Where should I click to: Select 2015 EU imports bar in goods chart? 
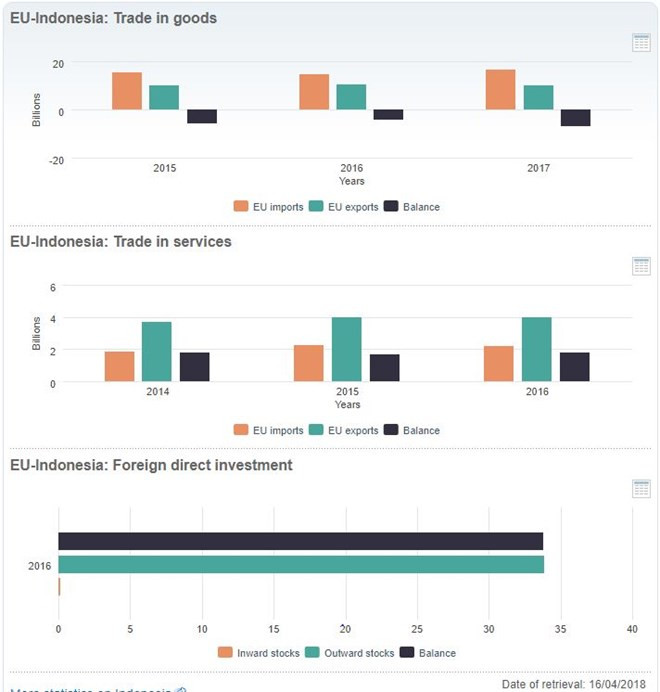127,91
